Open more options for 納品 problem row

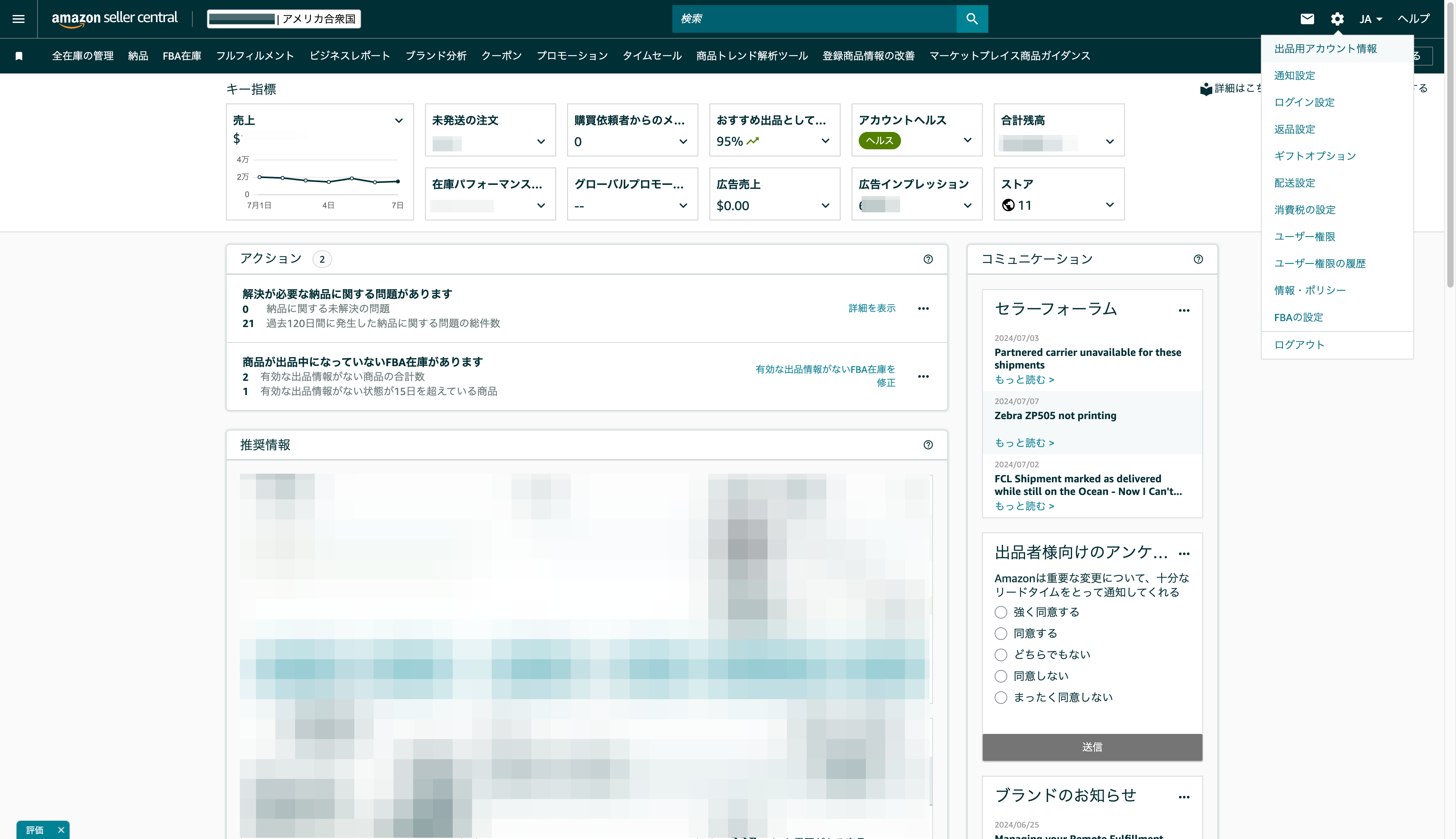click(x=923, y=308)
